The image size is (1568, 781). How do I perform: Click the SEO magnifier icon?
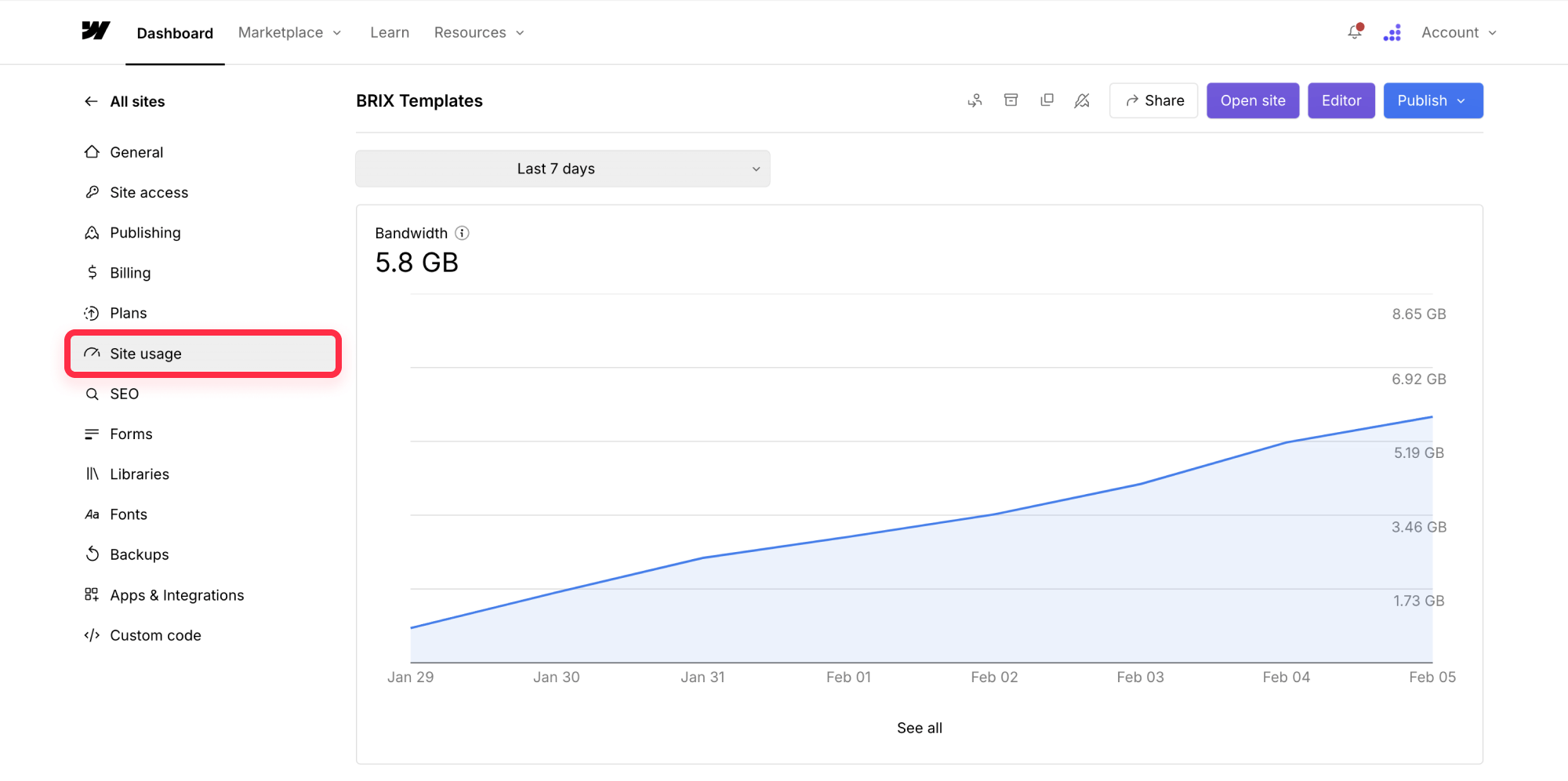point(92,394)
